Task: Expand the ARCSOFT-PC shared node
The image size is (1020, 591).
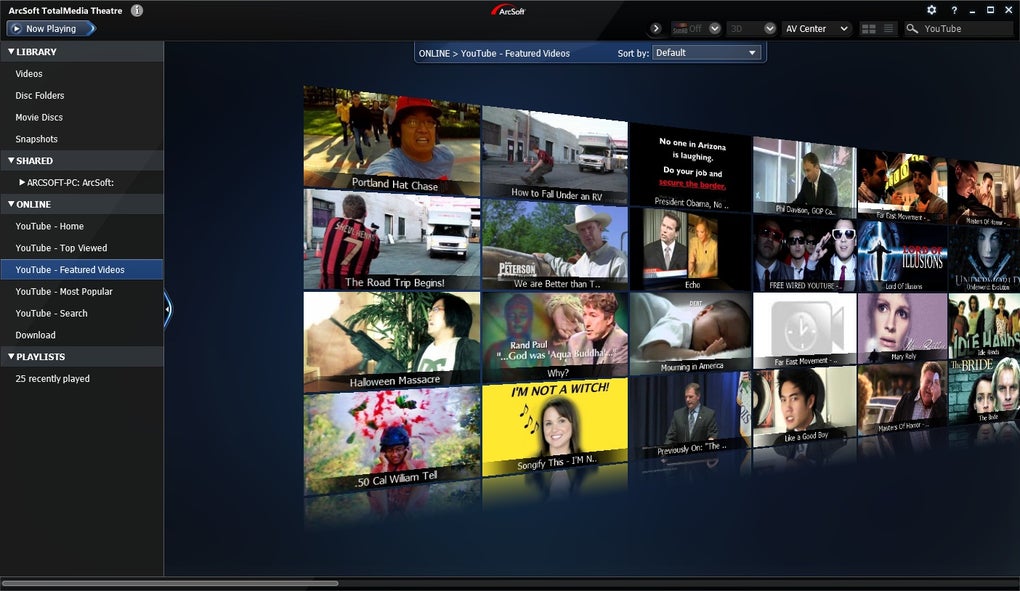Action: (x=22, y=182)
